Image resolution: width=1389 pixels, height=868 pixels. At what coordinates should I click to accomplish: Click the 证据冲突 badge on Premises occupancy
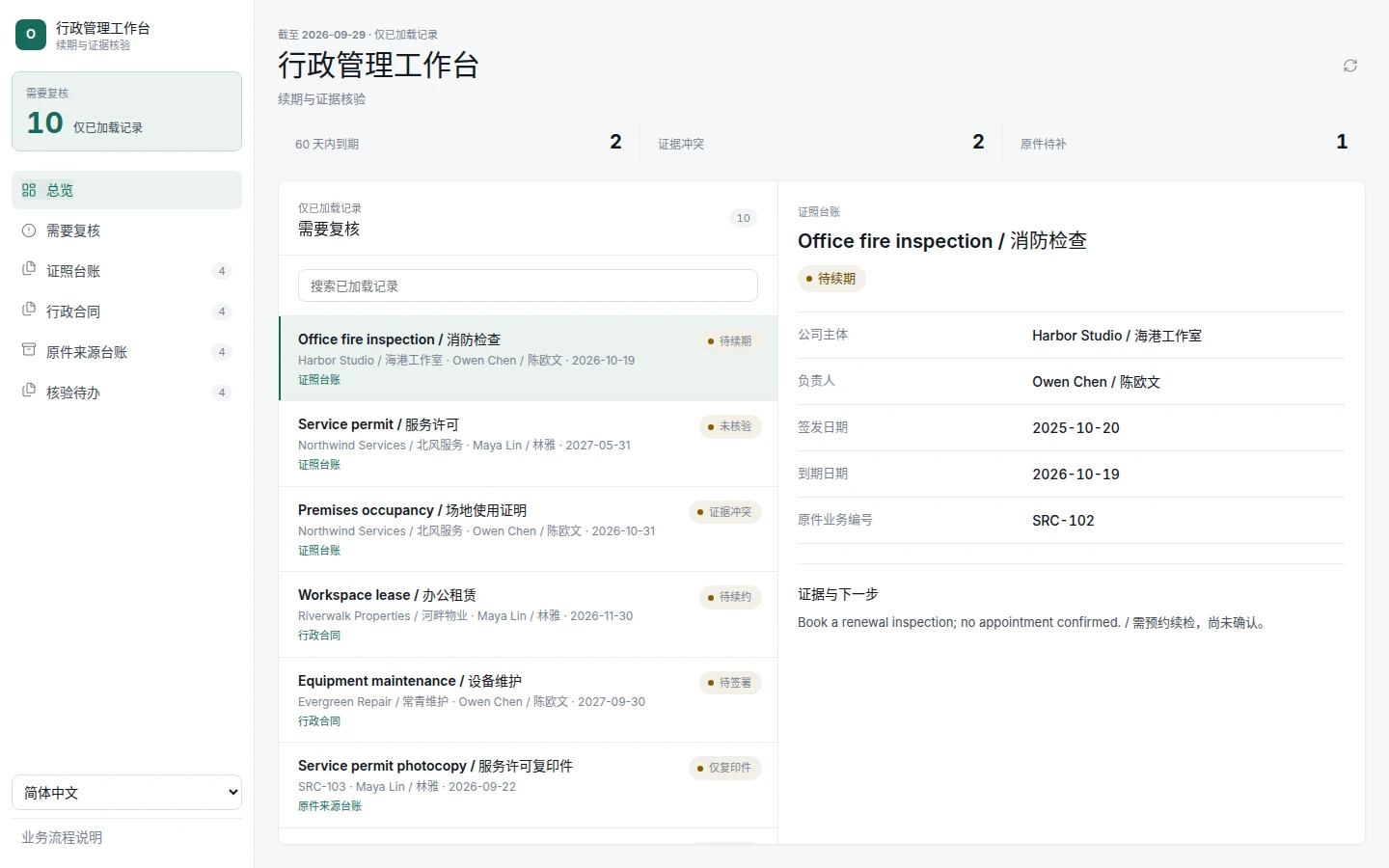coord(725,512)
